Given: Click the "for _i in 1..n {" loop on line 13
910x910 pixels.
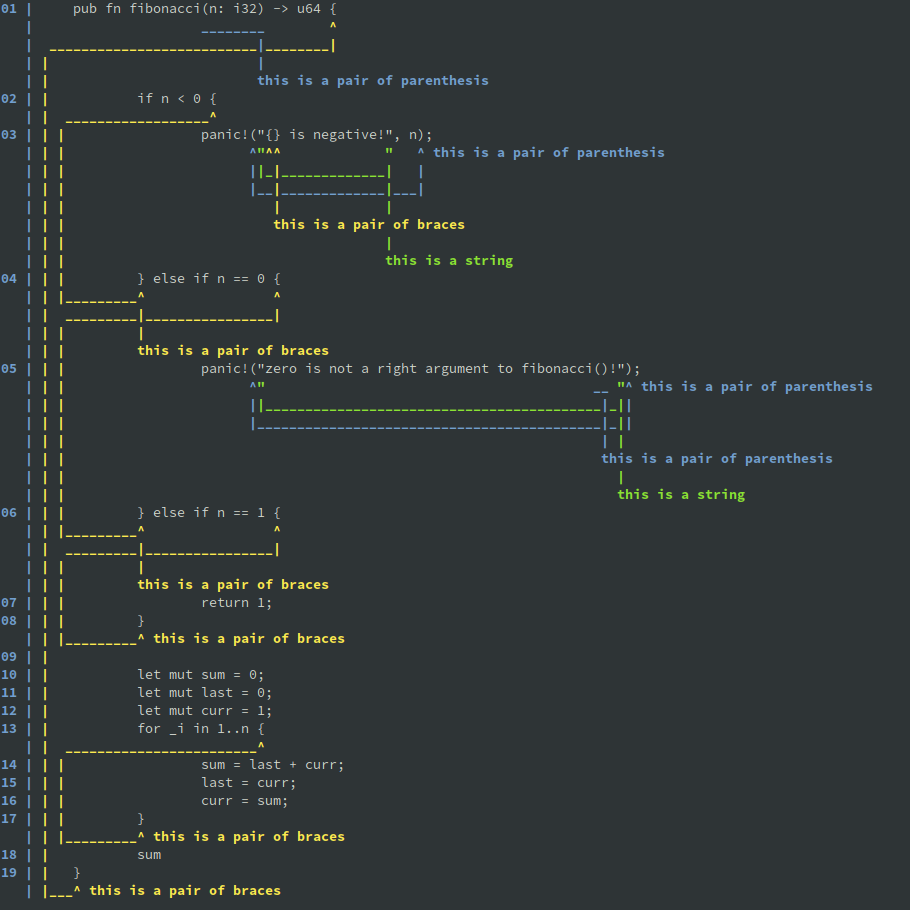Looking at the screenshot, I should click(199, 728).
